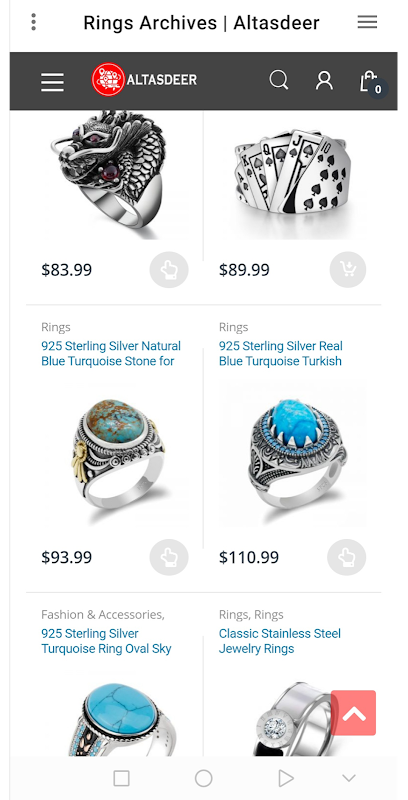408x800 pixels.
Task: Open the three-dot browser options menu
Action: click(x=34, y=22)
